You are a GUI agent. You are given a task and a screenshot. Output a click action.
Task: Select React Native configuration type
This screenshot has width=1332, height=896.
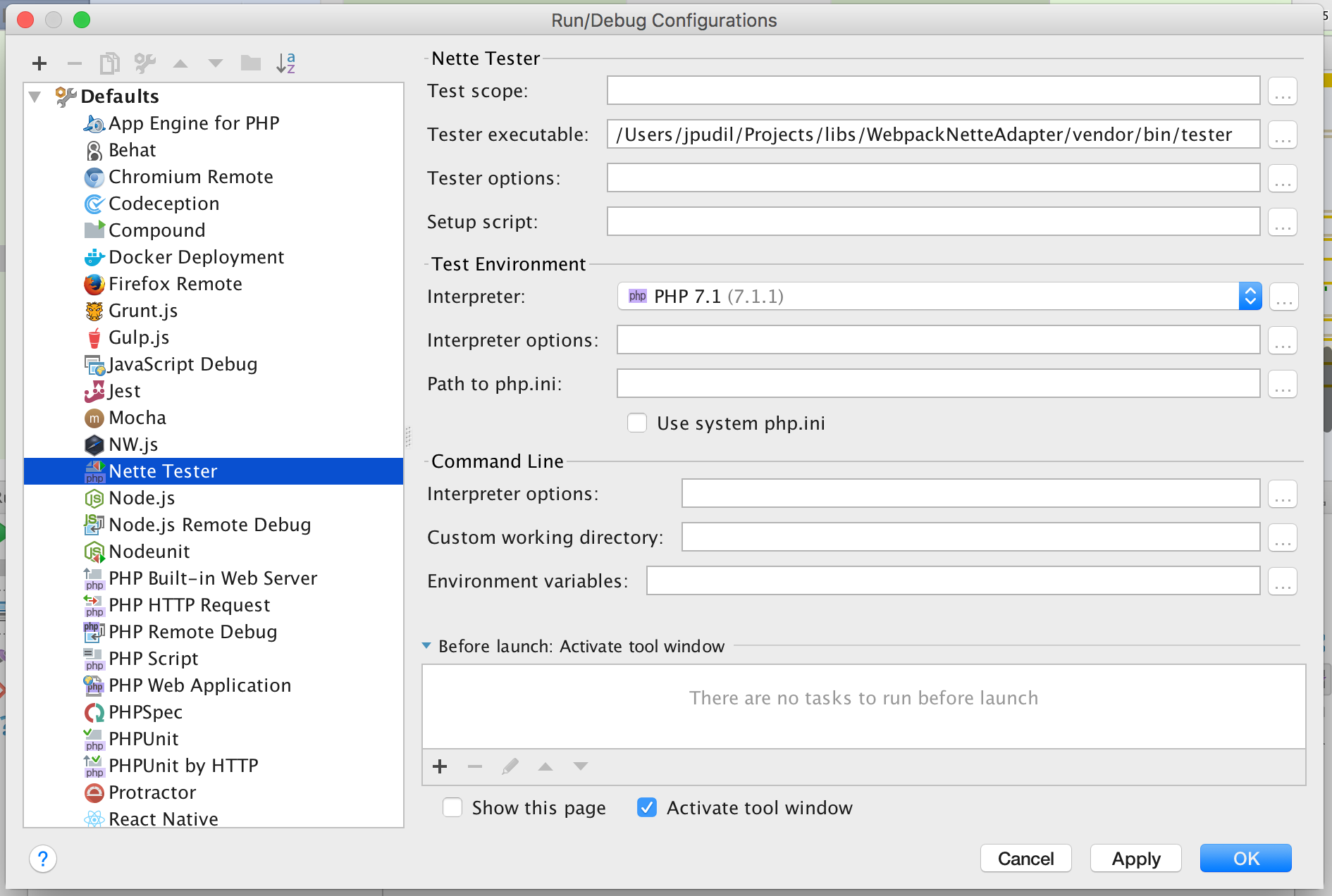click(163, 819)
